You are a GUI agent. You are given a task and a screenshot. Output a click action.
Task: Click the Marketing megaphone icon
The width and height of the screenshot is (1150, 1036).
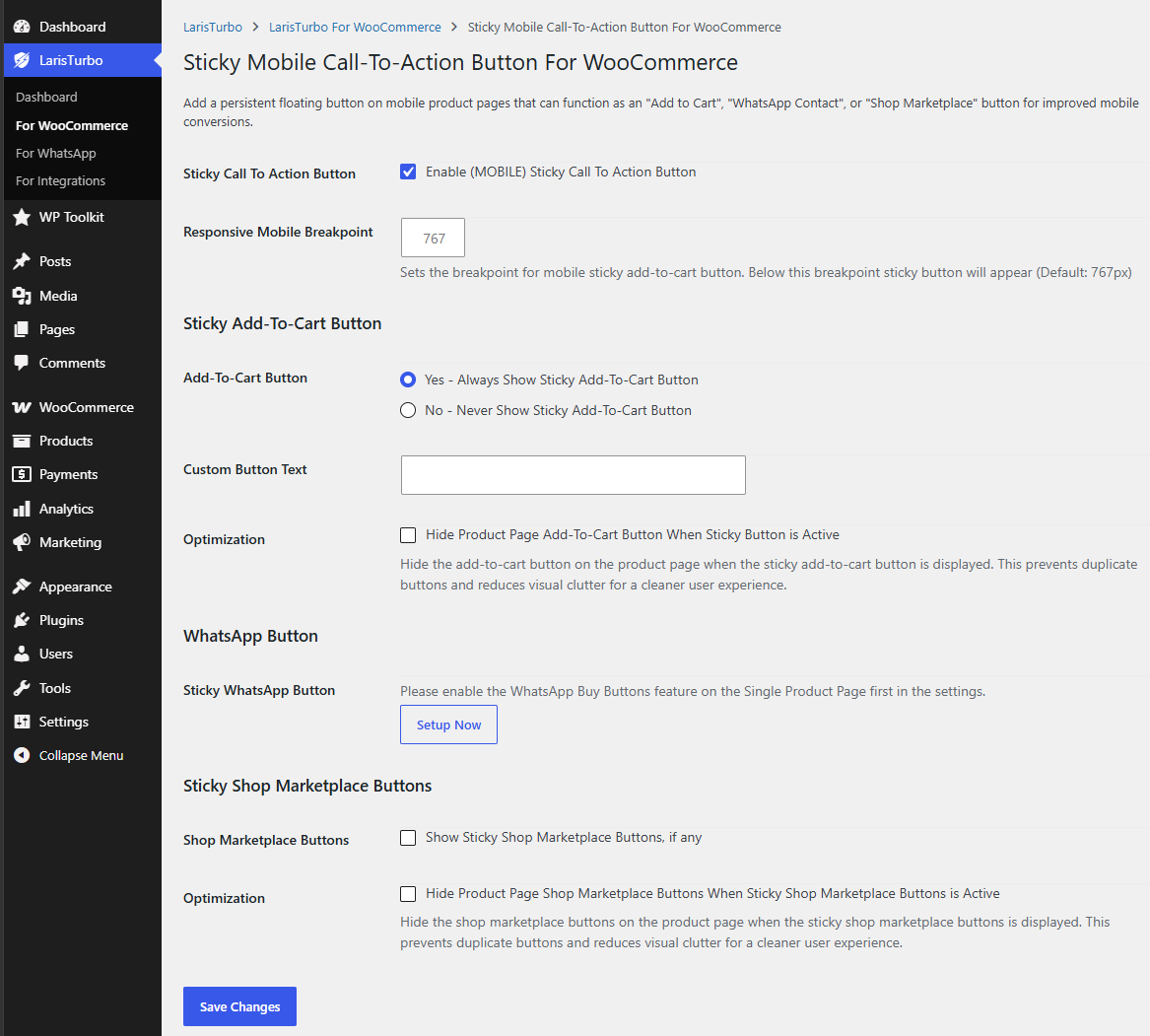[22, 542]
